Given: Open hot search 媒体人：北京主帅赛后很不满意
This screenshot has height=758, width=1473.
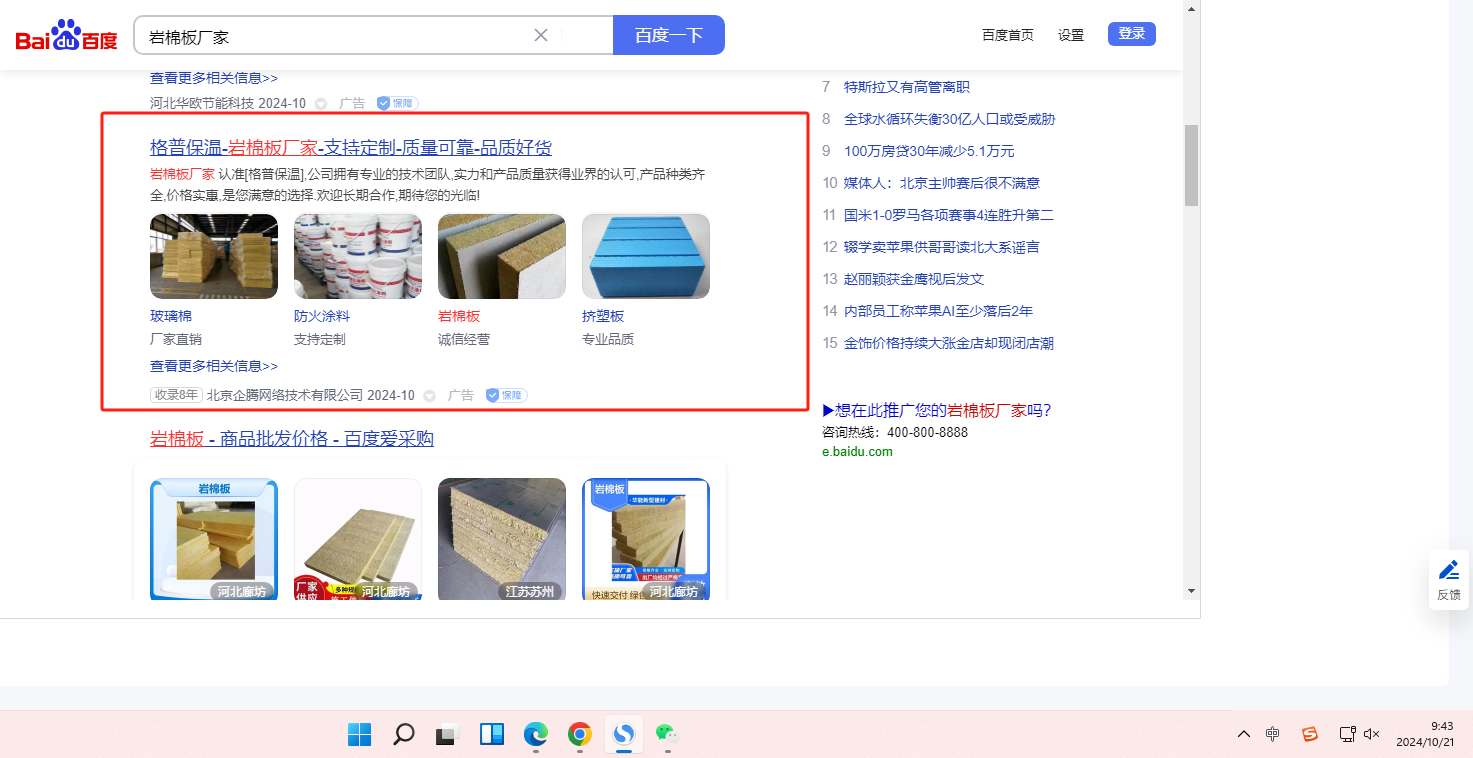Looking at the screenshot, I should 942,183.
